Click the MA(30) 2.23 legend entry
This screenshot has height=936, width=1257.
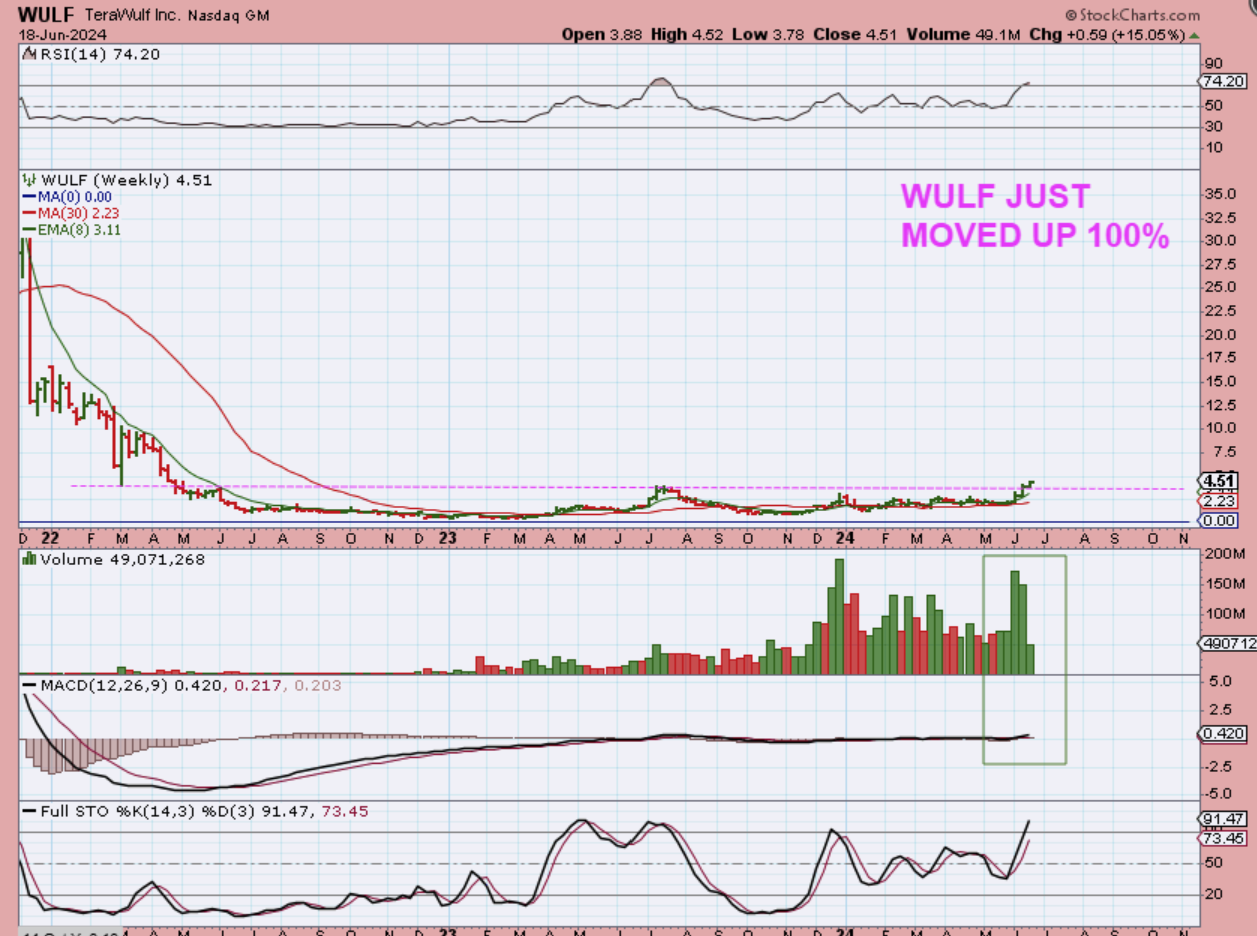[x=72, y=213]
